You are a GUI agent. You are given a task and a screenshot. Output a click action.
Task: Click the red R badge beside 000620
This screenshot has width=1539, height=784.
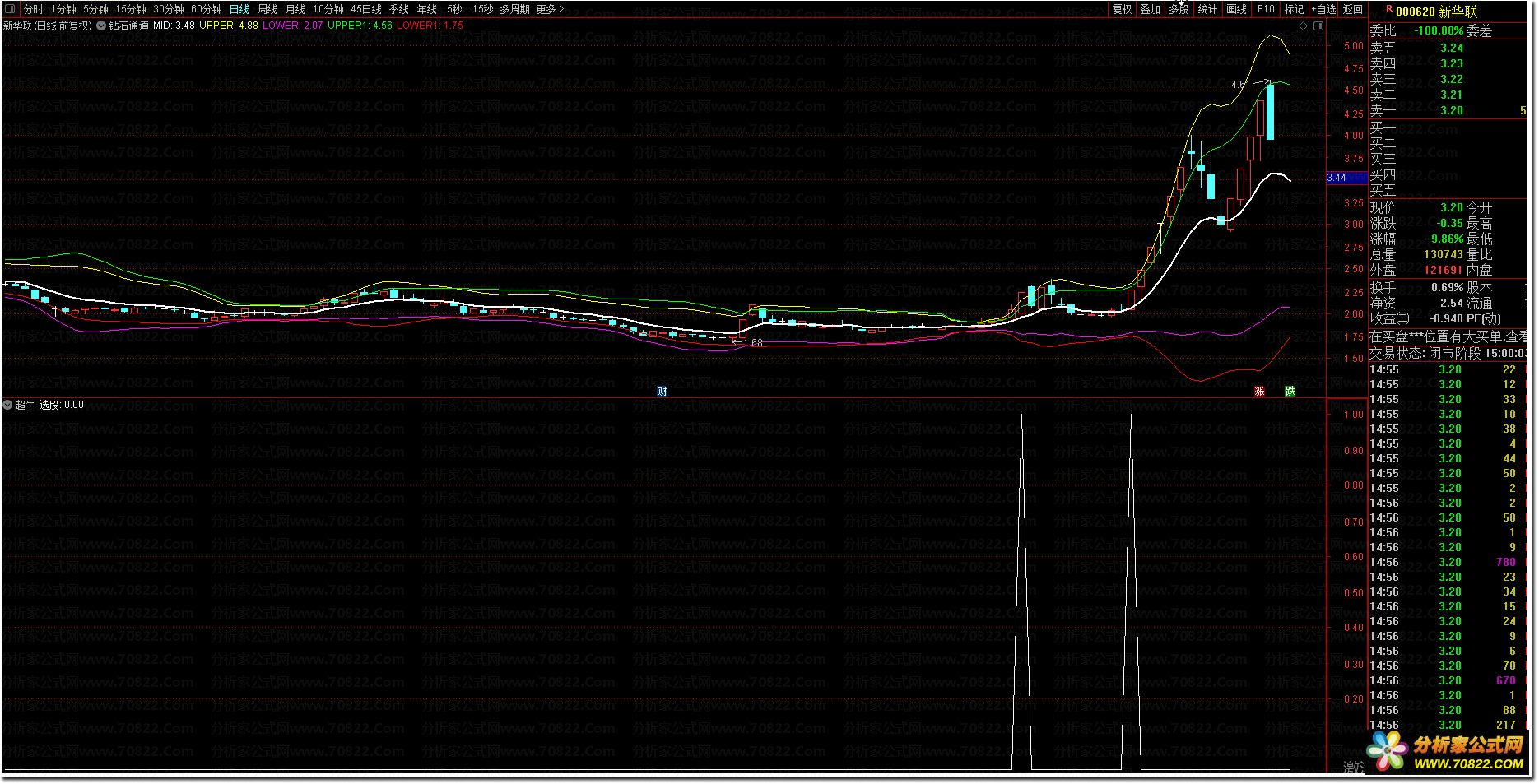pyautogui.click(x=1389, y=9)
